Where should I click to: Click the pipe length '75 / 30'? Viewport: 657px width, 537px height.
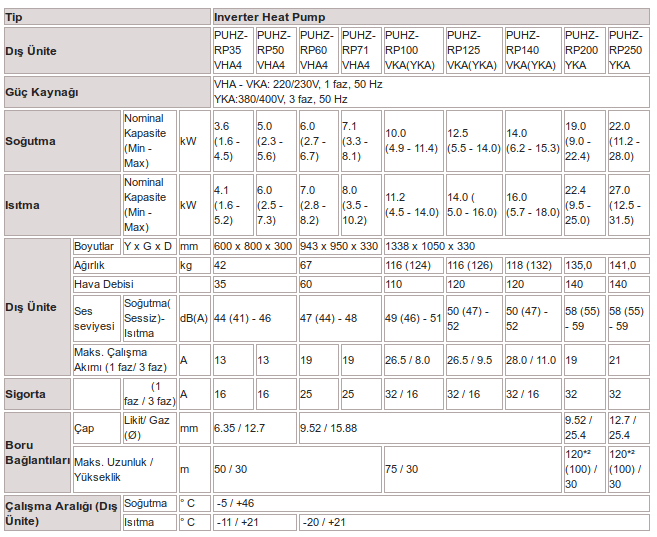[473, 469]
